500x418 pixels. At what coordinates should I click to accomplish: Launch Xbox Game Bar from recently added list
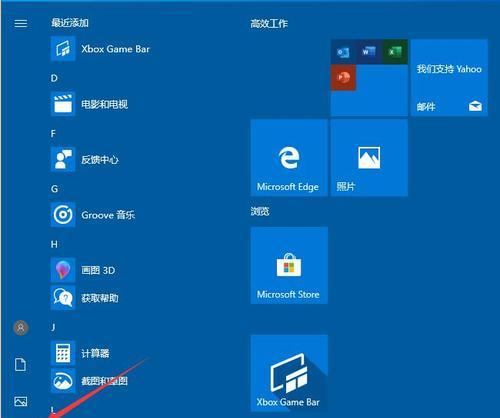100,49
